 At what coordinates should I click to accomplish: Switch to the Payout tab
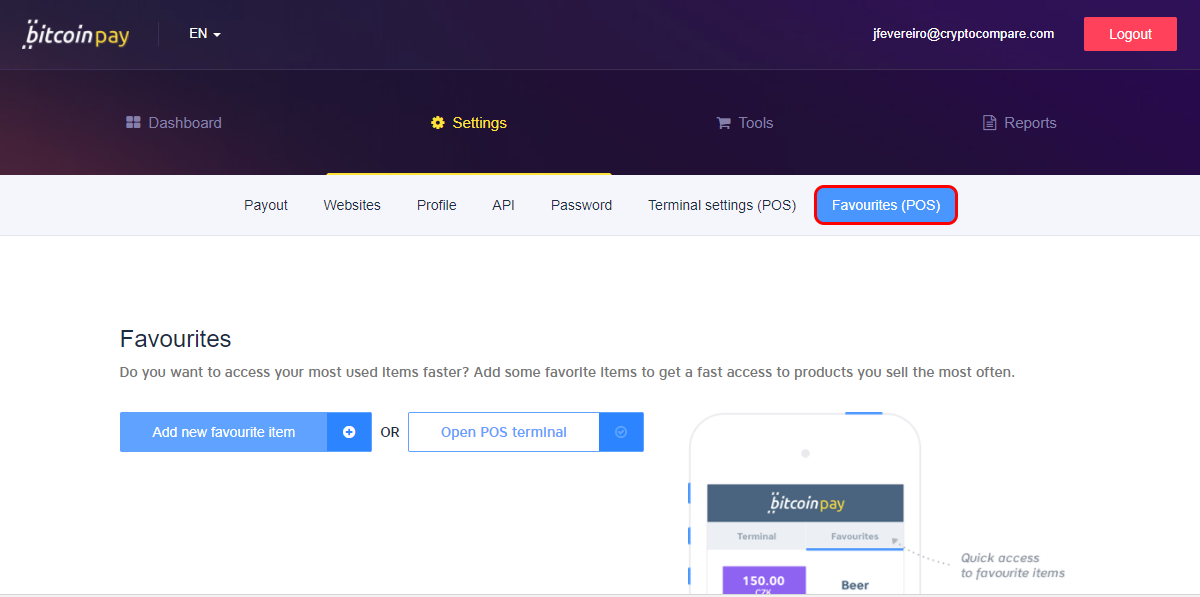(266, 205)
